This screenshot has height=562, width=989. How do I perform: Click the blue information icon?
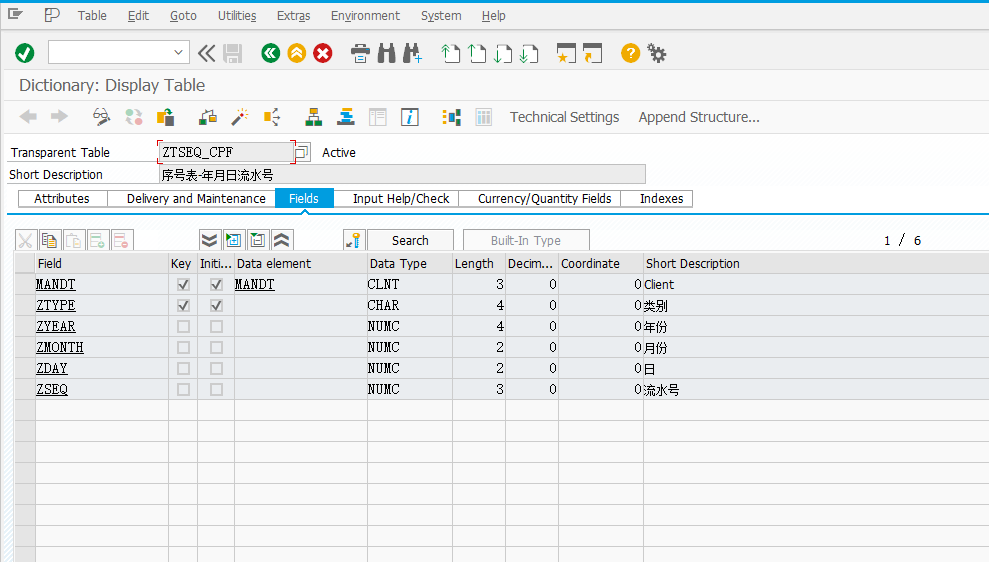[x=410, y=117]
